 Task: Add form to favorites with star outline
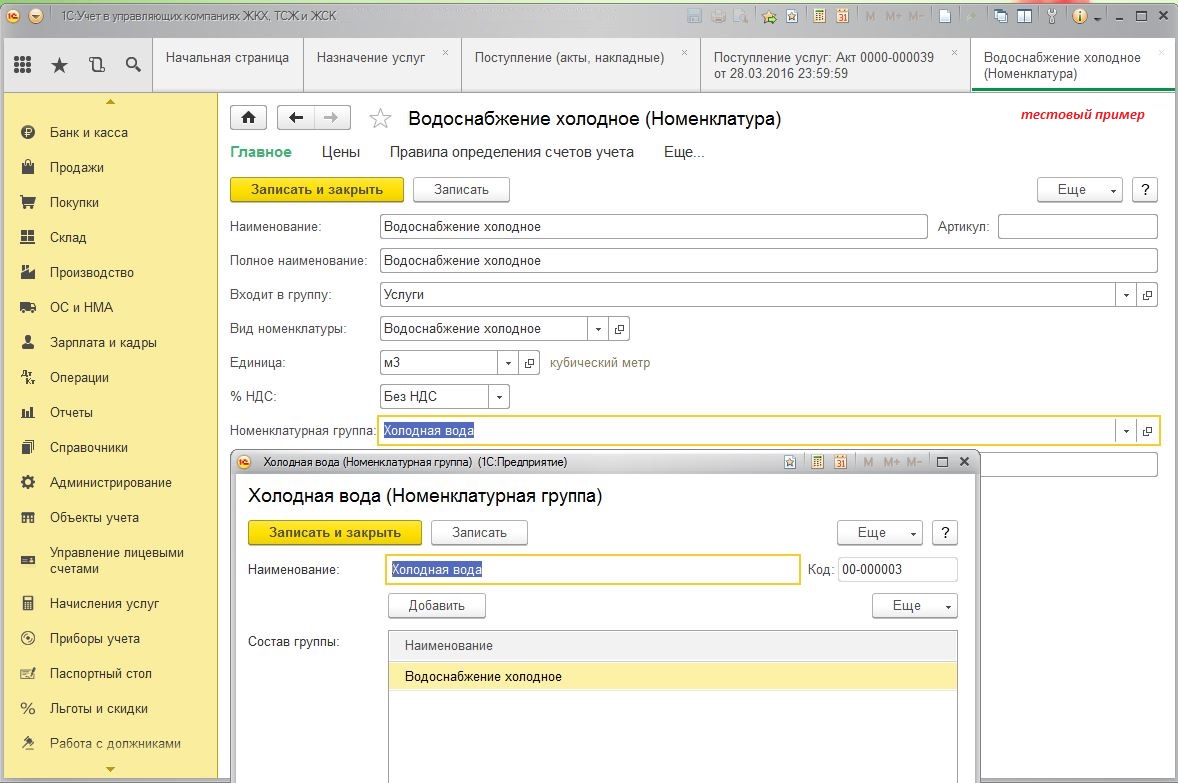[380, 119]
